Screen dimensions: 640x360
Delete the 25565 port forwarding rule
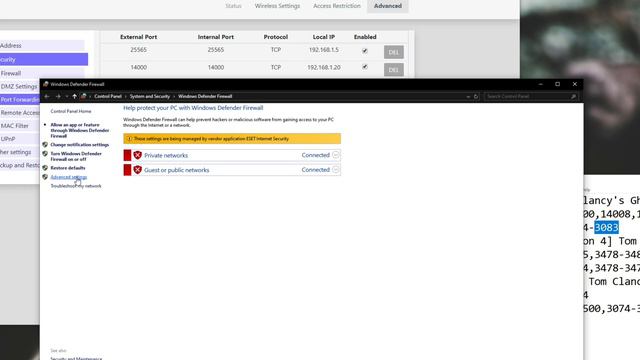click(394, 52)
